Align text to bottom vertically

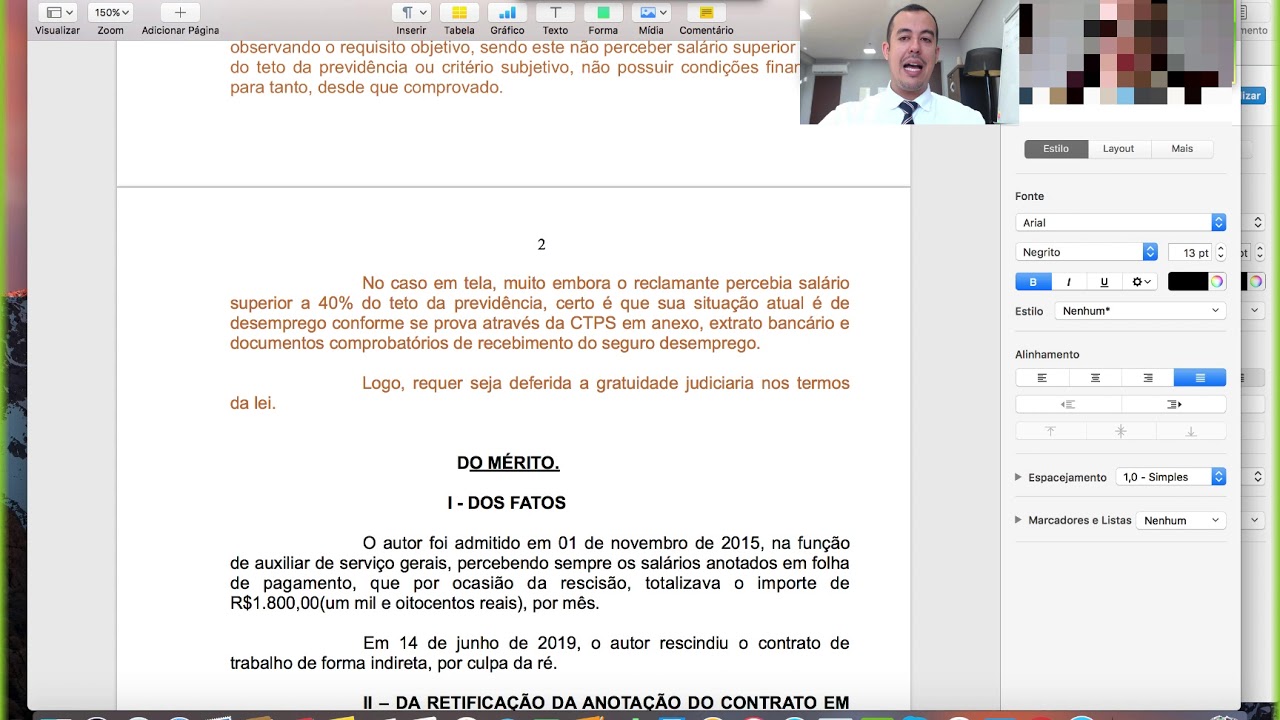tap(1191, 432)
